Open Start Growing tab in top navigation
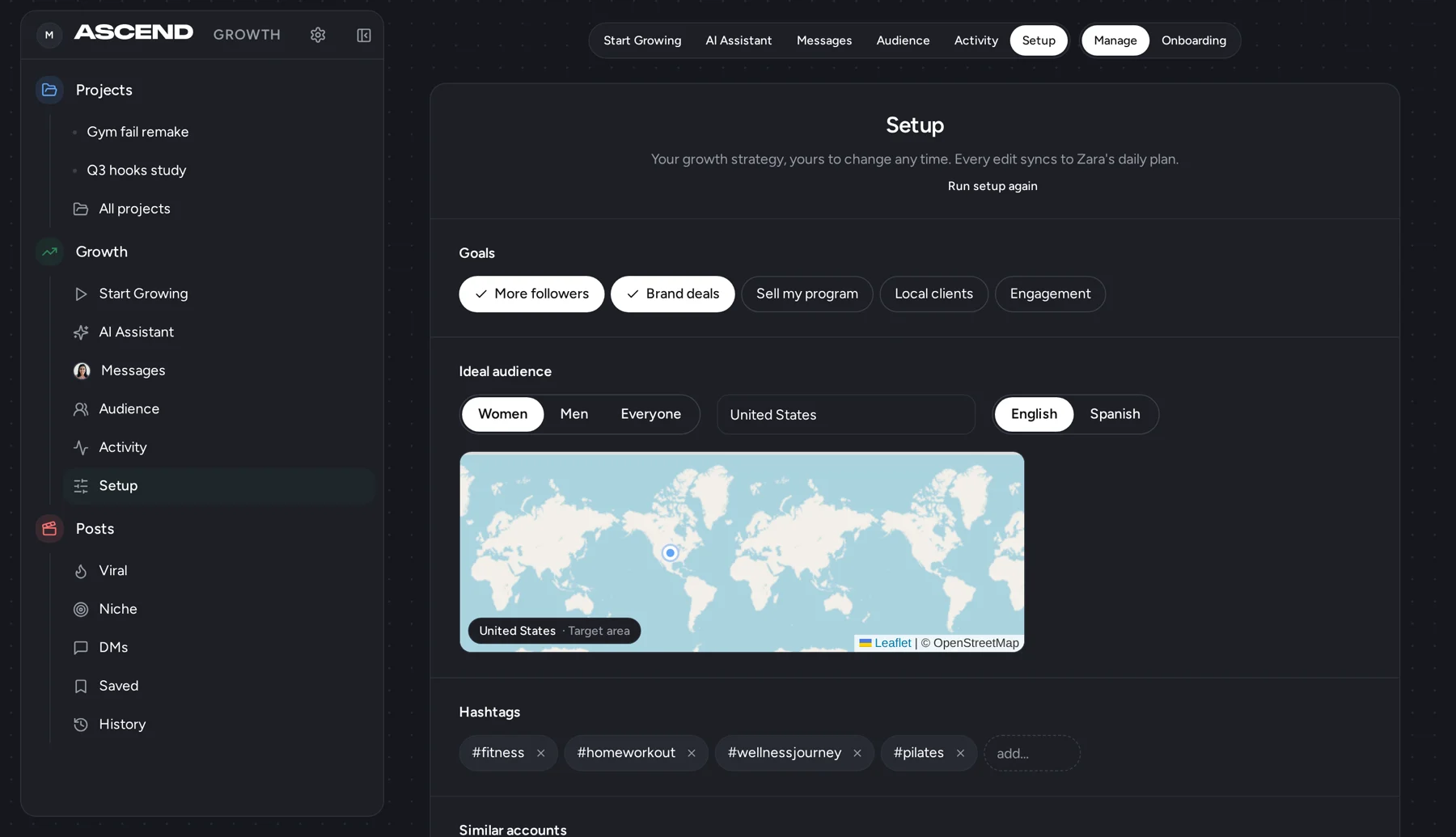The width and height of the screenshot is (1456, 837). pyautogui.click(x=642, y=40)
